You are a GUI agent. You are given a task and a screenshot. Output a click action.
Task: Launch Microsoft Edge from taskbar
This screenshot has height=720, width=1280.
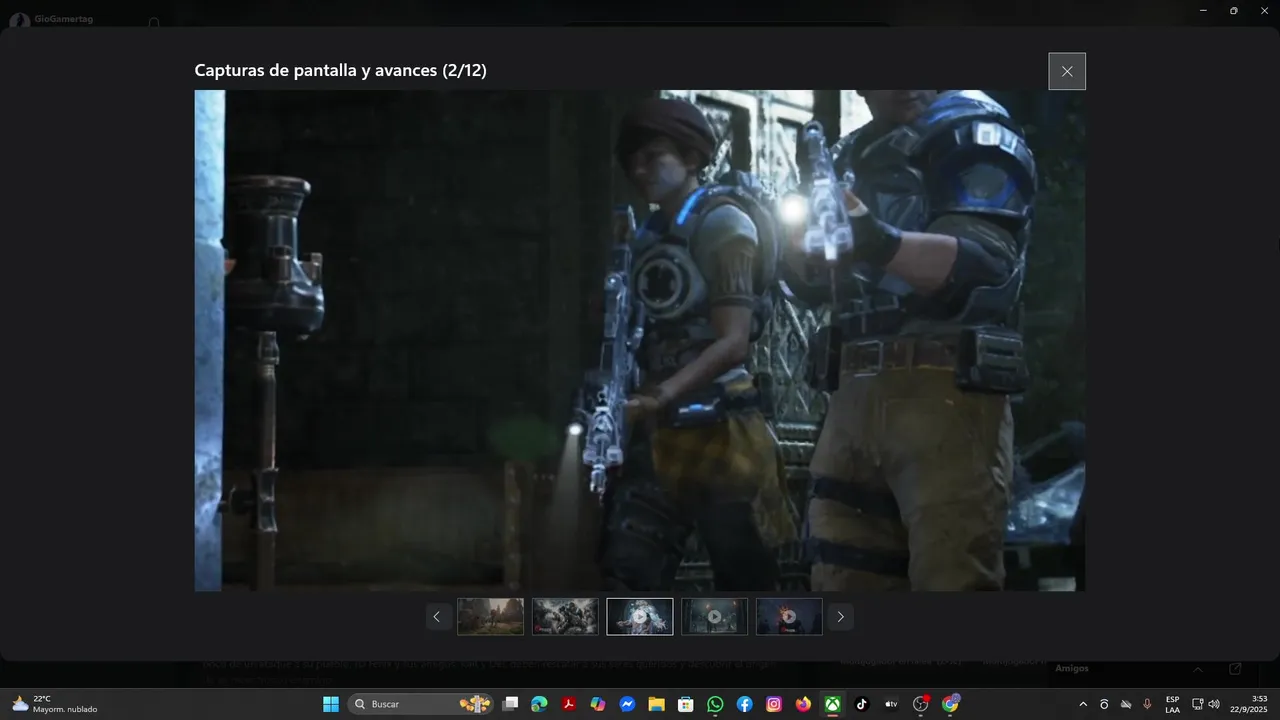(x=539, y=704)
